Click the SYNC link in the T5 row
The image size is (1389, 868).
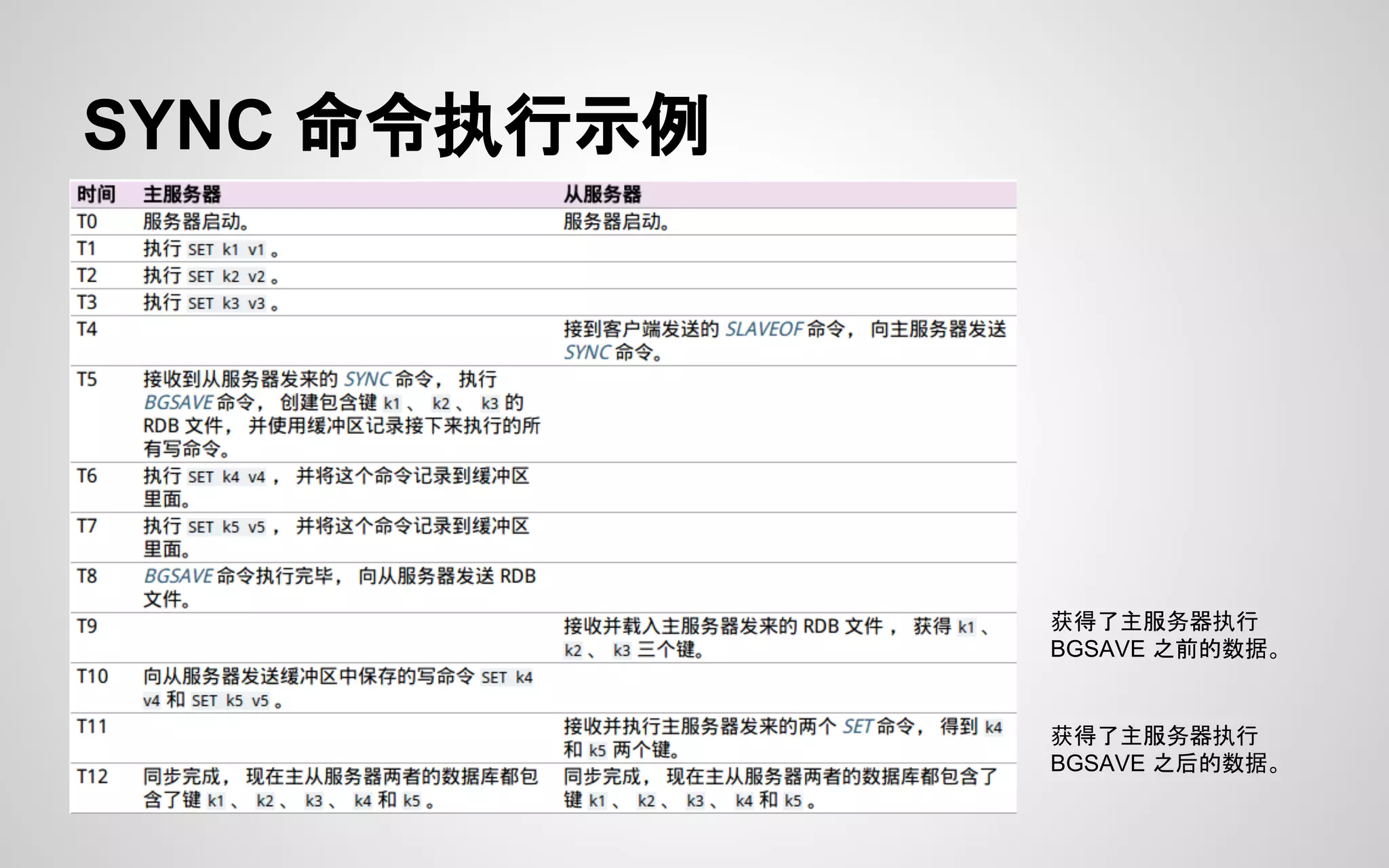tap(368, 379)
